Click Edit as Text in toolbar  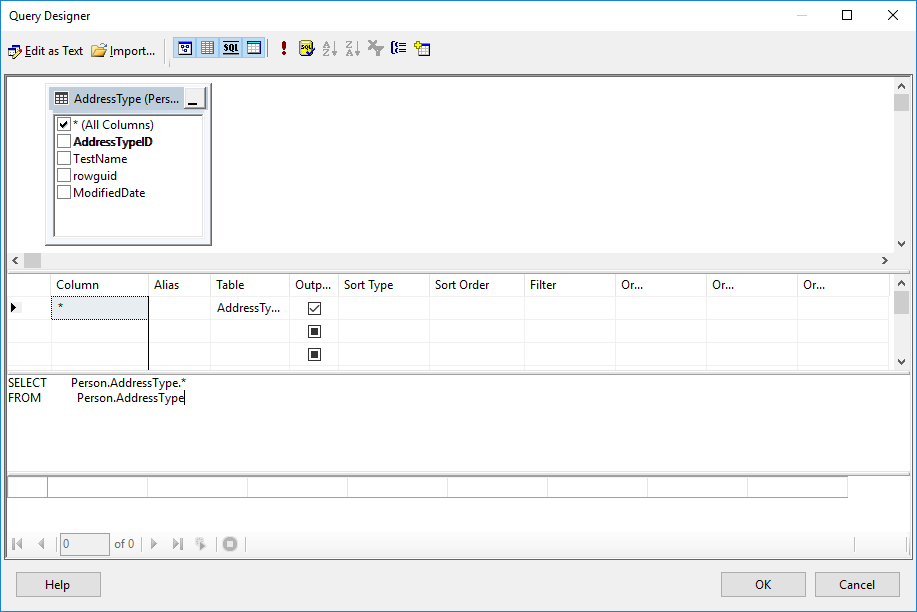pyautogui.click(x=45, y=50)
